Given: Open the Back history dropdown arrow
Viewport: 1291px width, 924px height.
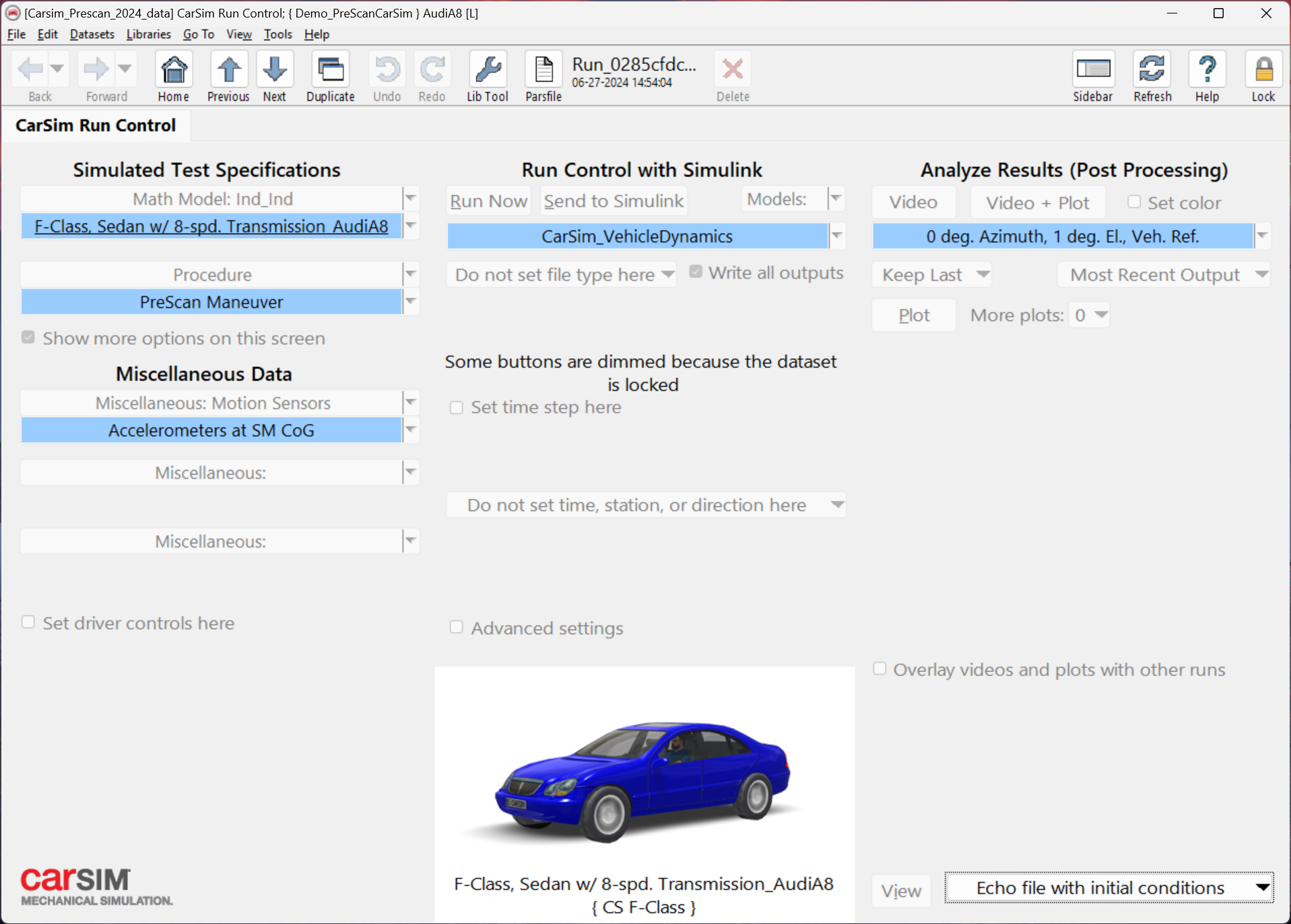Looking at the screenshot, I should click(57, 68).
